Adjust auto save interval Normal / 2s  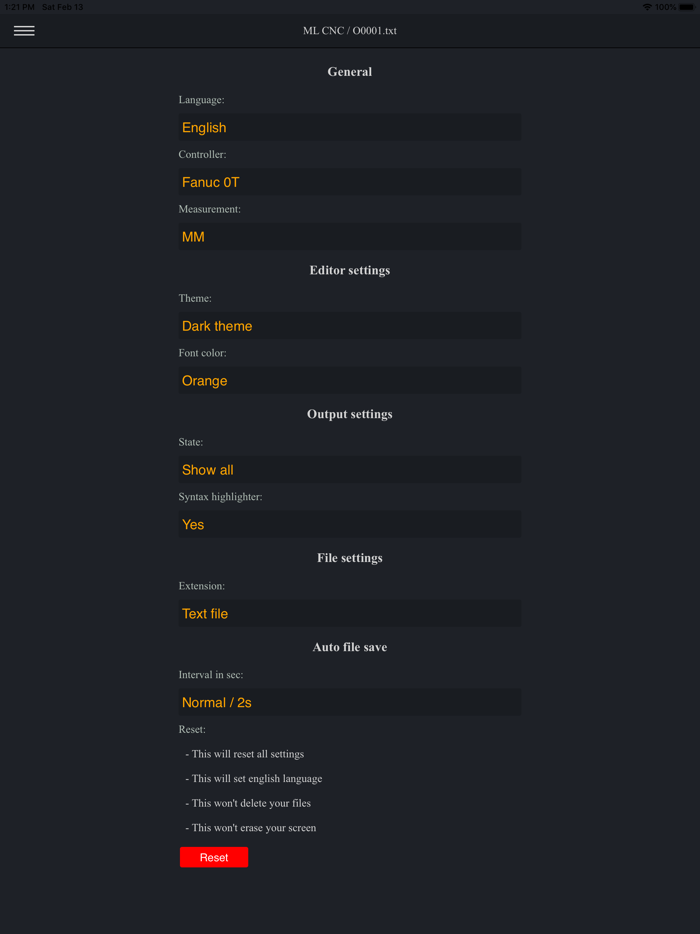[x=349, y=702]
